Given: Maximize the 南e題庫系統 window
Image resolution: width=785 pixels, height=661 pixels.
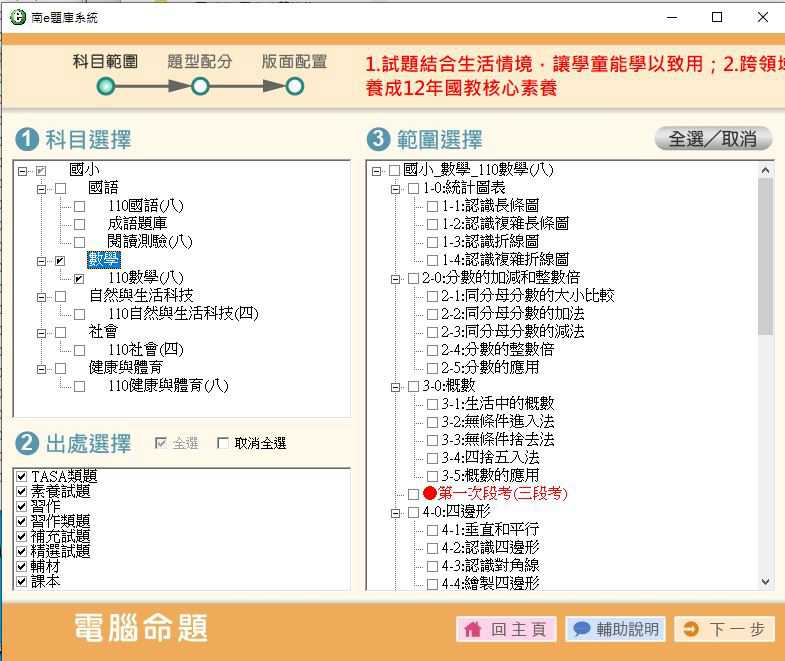Looking at the screenshot, I should pos(717,17).
